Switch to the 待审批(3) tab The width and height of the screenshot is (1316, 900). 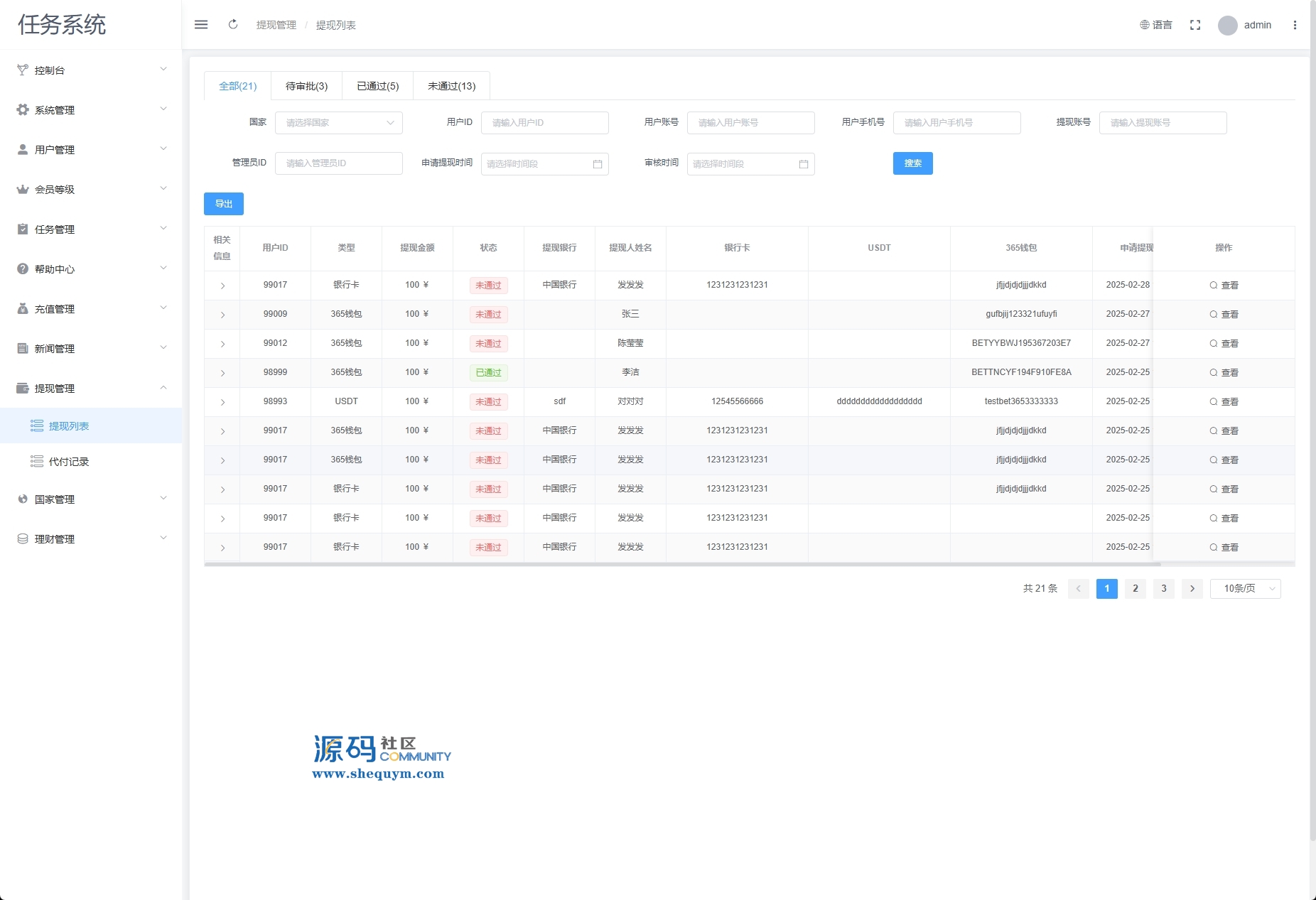click(x=306, y=86)
